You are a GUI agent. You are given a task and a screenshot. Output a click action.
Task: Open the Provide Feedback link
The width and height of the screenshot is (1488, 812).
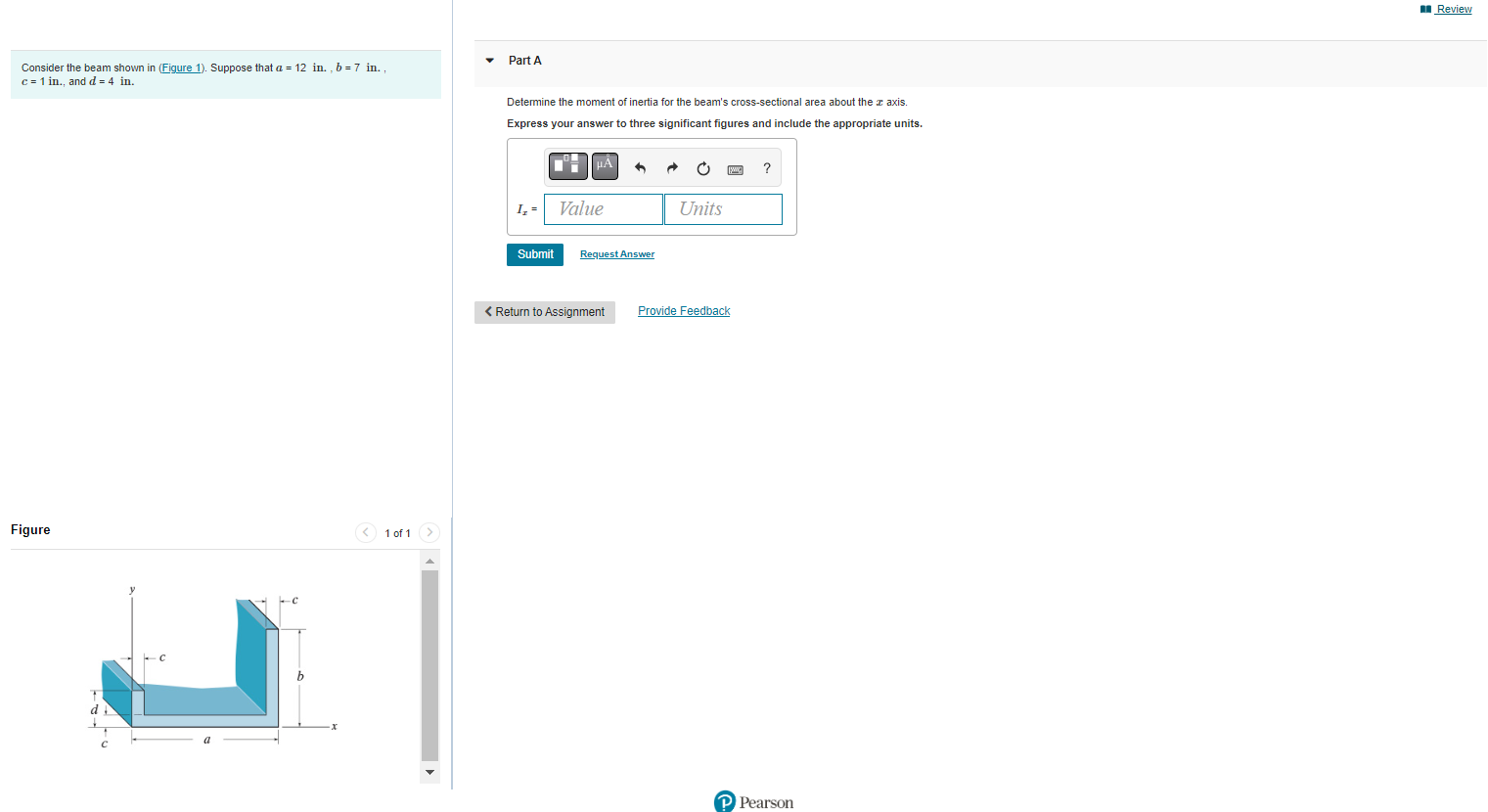(683, 310)
